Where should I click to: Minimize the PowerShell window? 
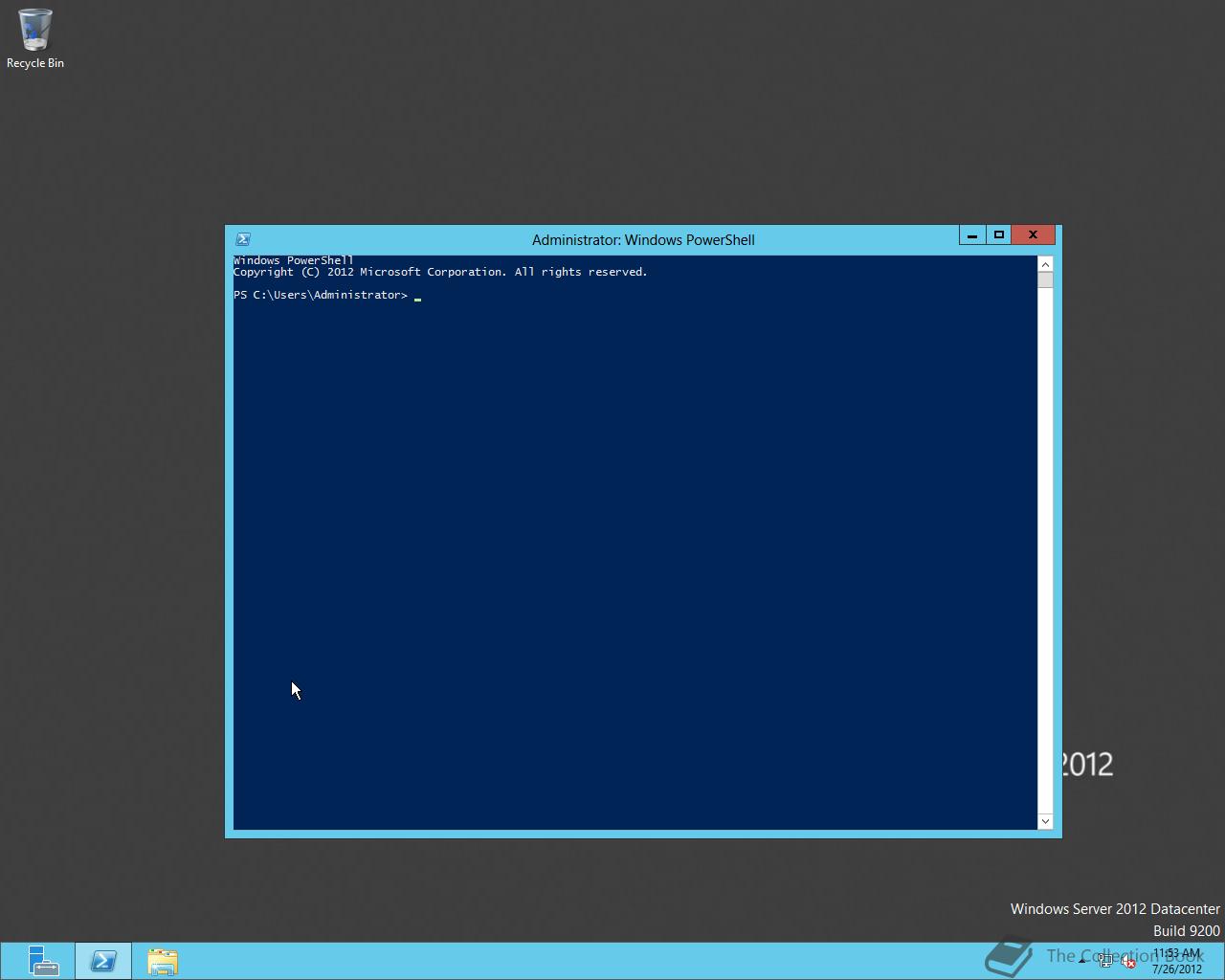[x=972, y=235]
